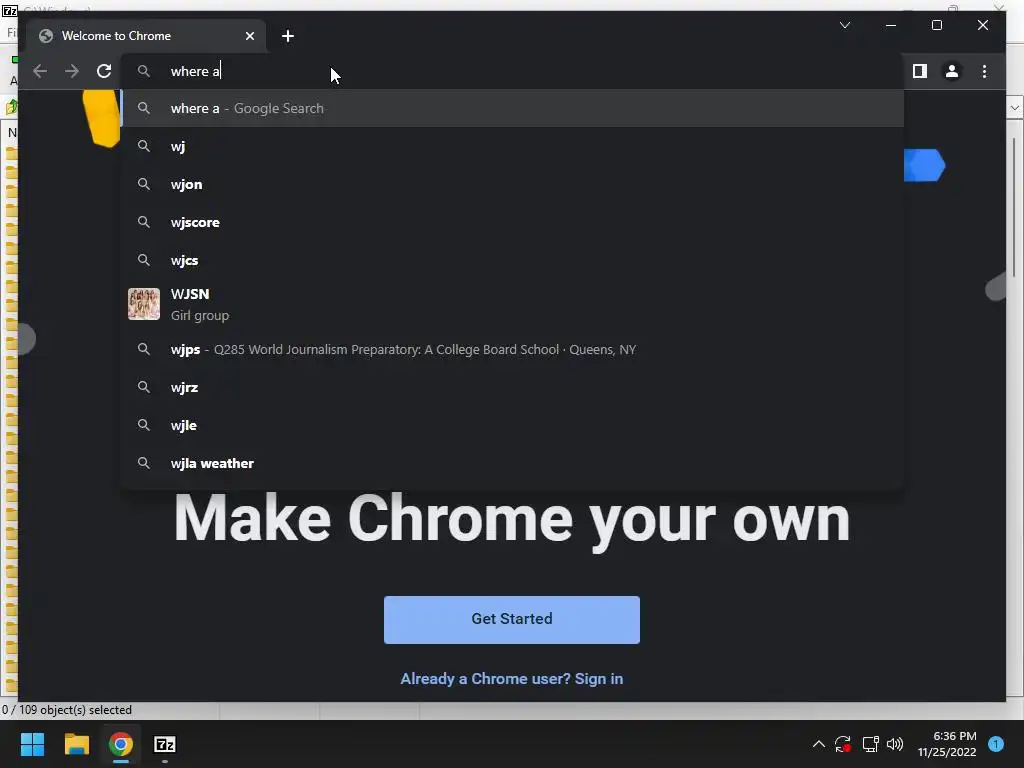This screenshot has height=768, width=1024.
Task: Choose the 'wjps' World Journalism suggestion
Action: [513, 349]
